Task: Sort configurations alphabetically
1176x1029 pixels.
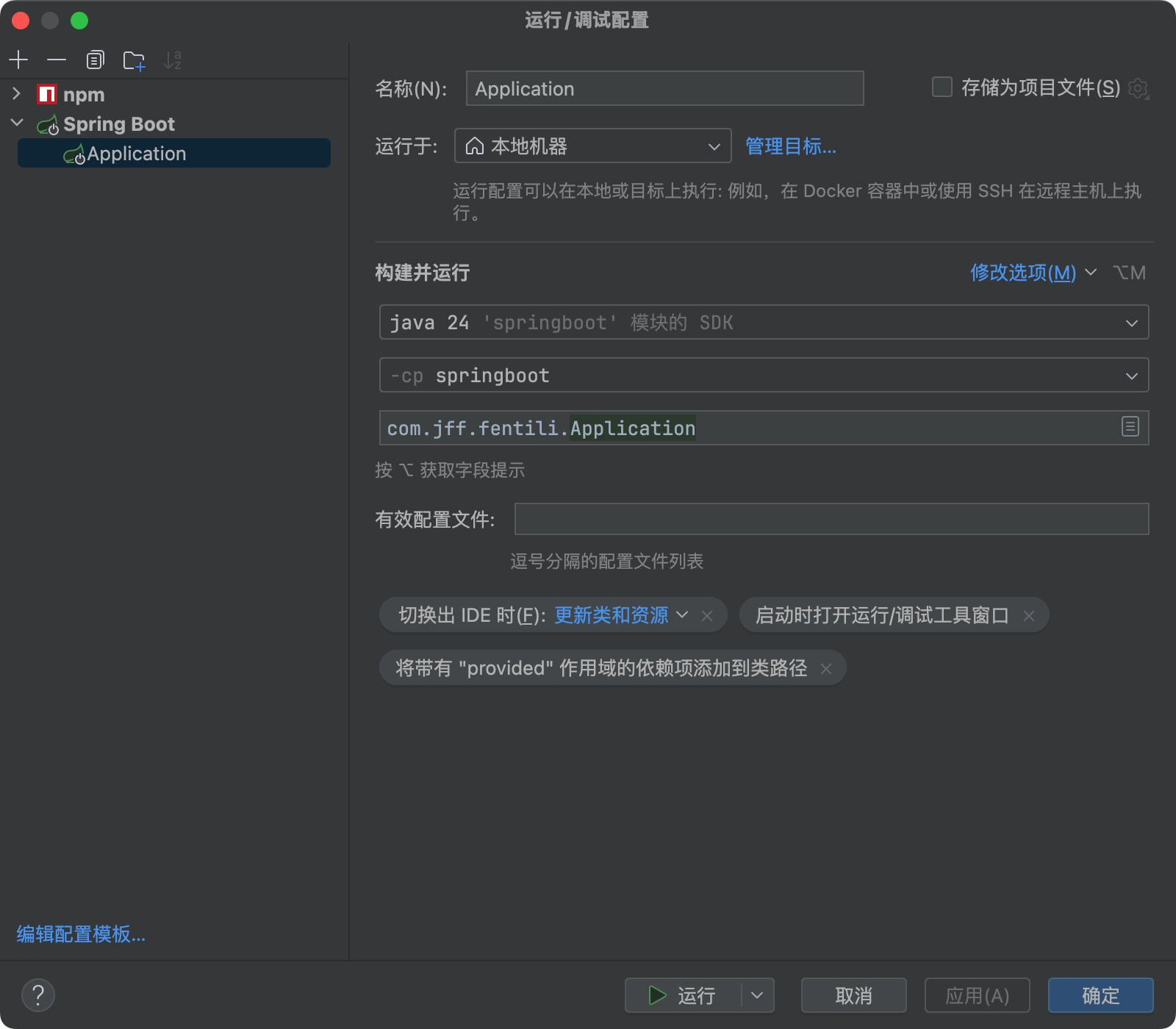Action: tap(172, 60)
